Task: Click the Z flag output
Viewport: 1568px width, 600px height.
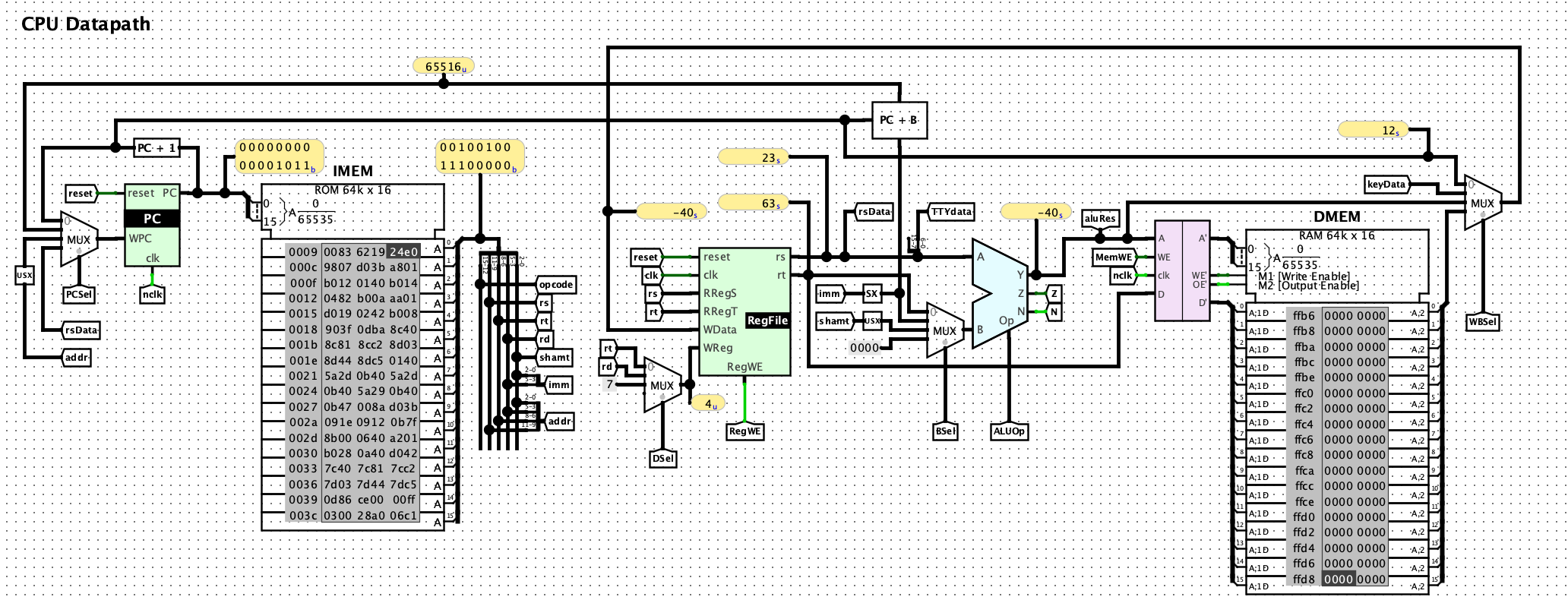Action: tap(1054, 294)
